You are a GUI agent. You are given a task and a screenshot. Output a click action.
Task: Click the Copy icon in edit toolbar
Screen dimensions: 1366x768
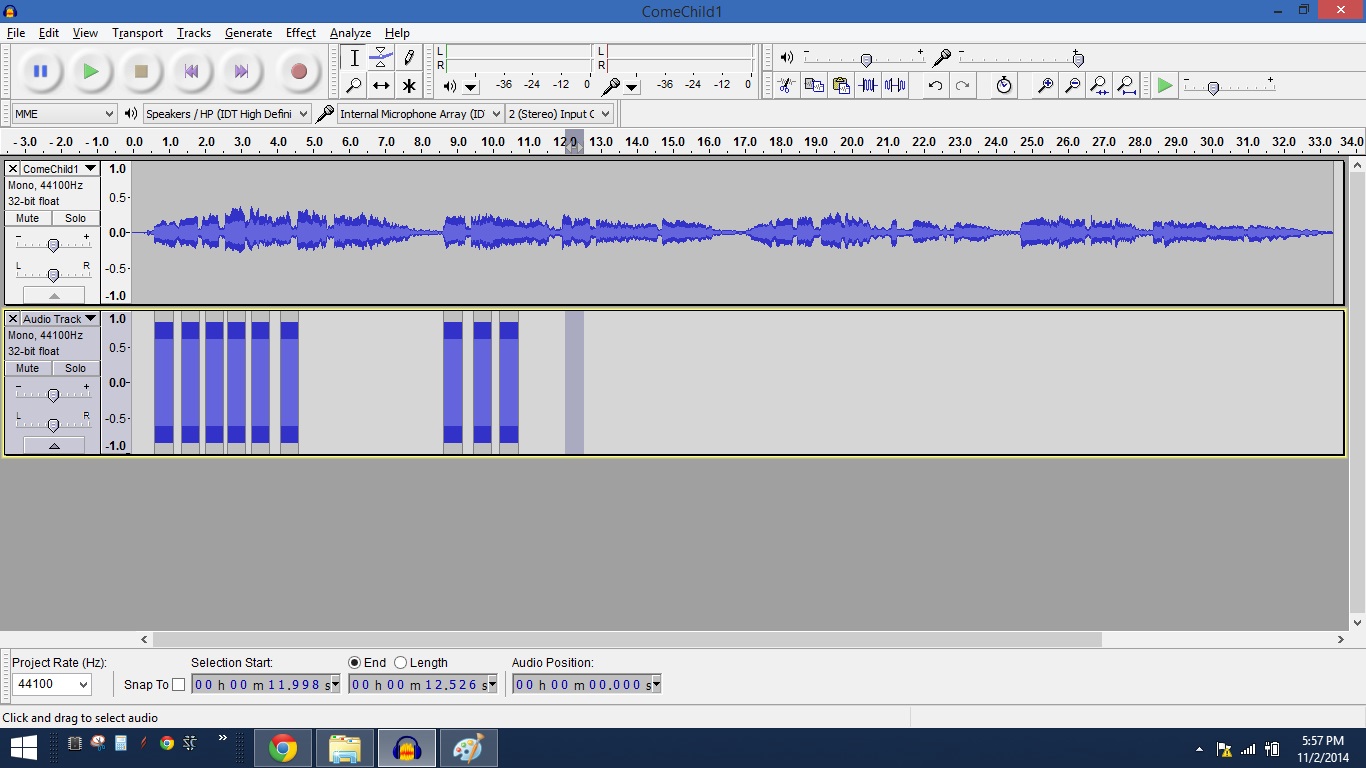coord(814,86)
